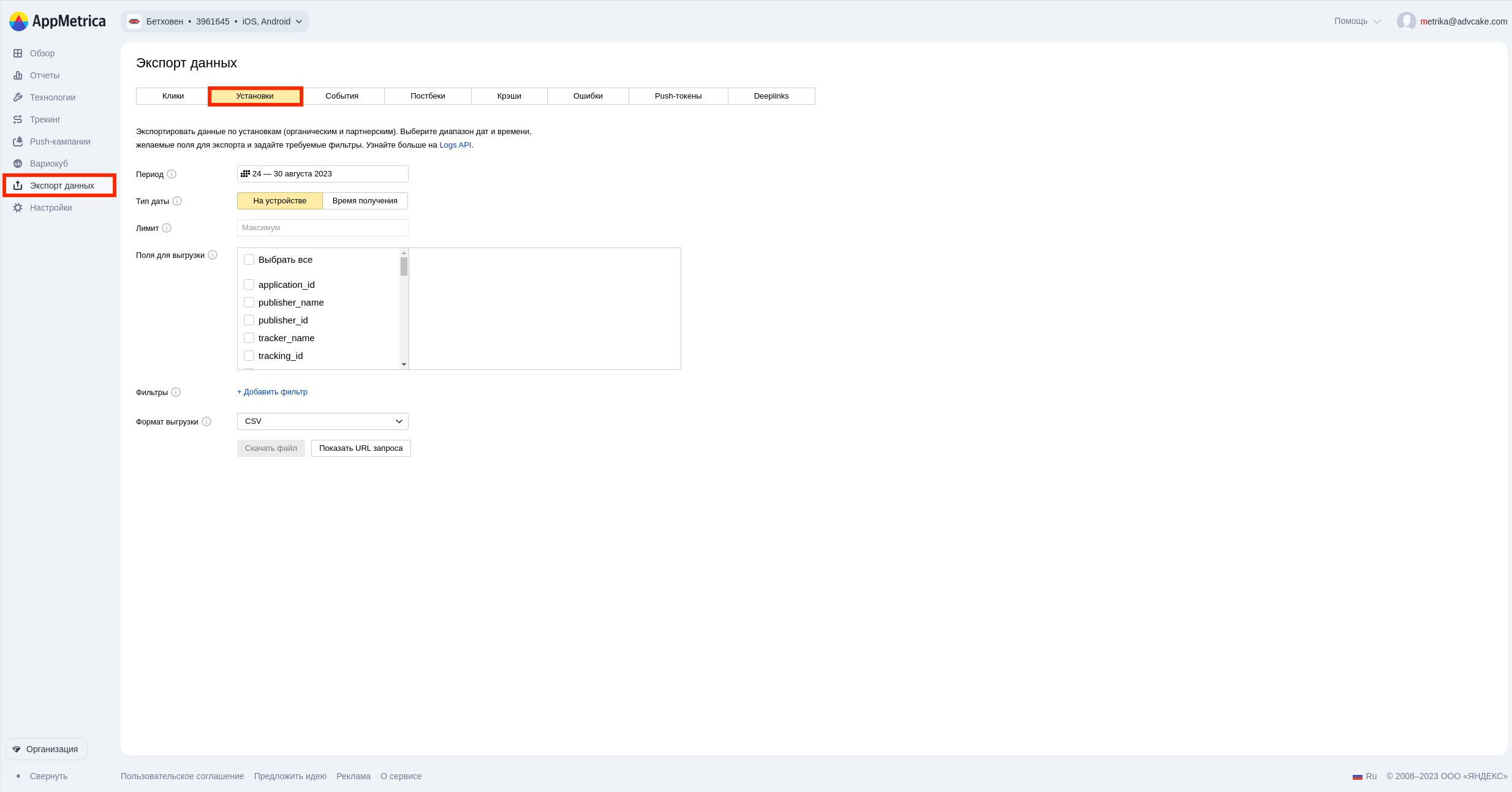Click Показать URL запроса button
This screenshot has width=1512, height=792.
tap(361, 448)
